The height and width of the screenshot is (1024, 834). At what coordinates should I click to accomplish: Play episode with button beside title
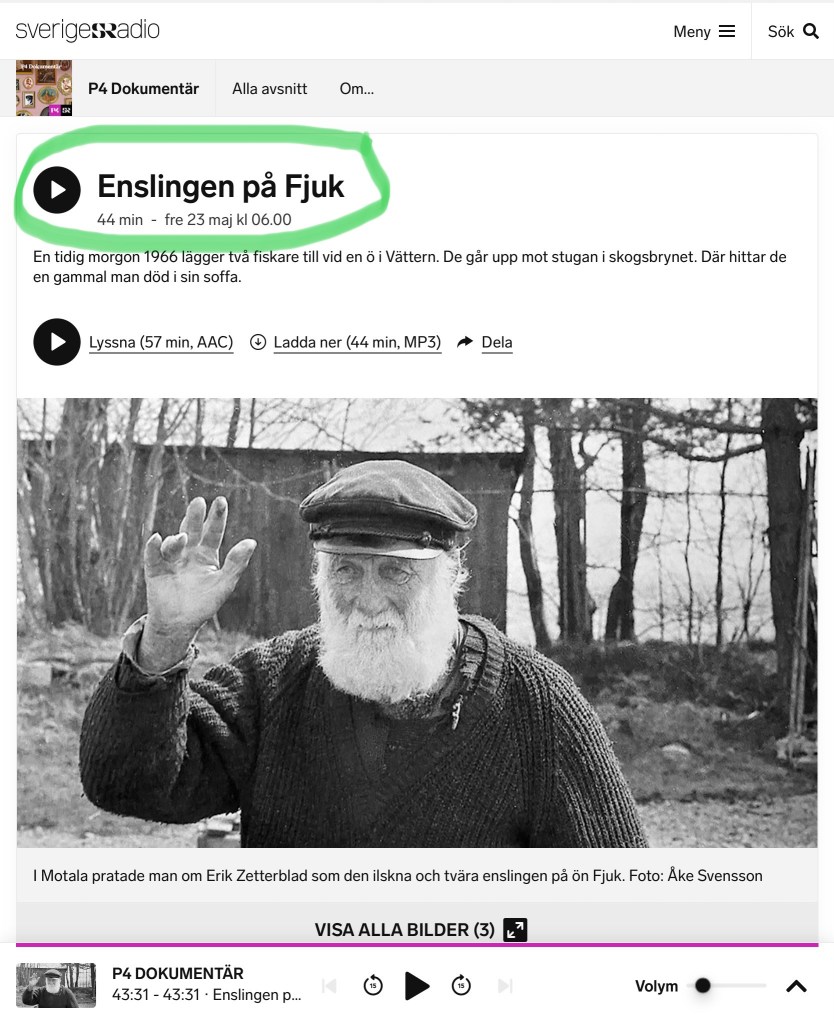57,190
